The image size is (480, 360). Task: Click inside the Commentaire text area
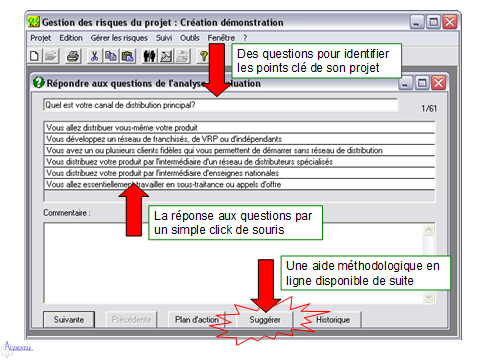pos(233,263)
